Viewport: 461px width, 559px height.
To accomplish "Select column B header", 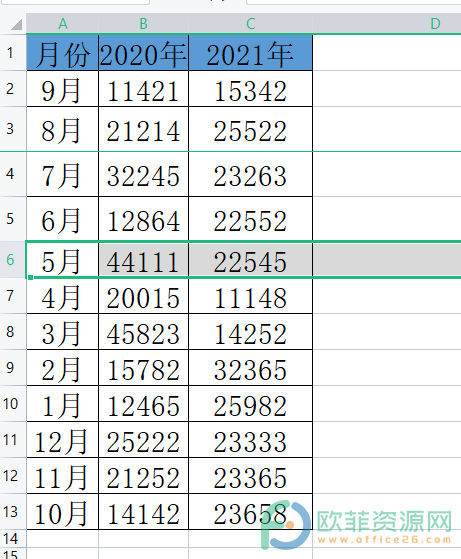I will tap(143, 24).
